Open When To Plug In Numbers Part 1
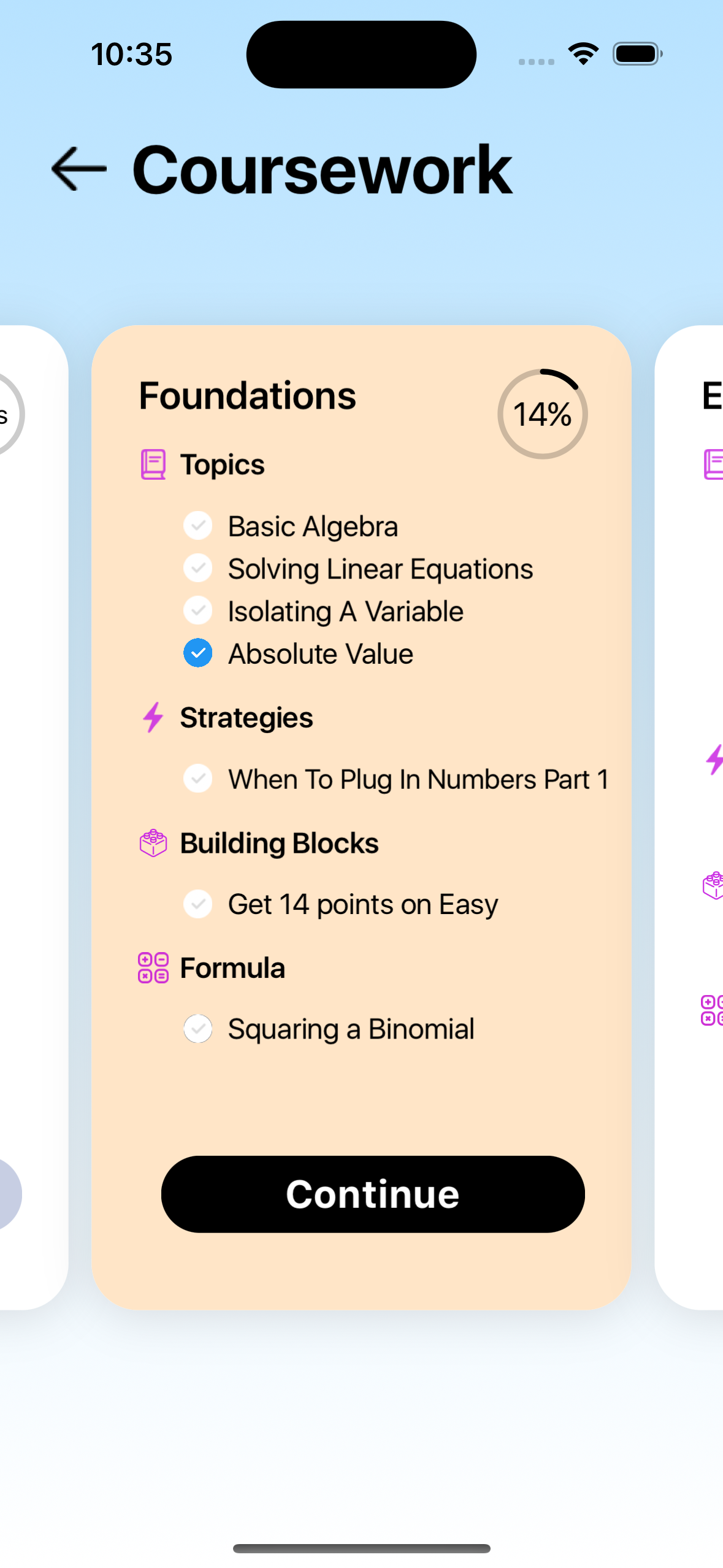 click(x=419, y=779)
